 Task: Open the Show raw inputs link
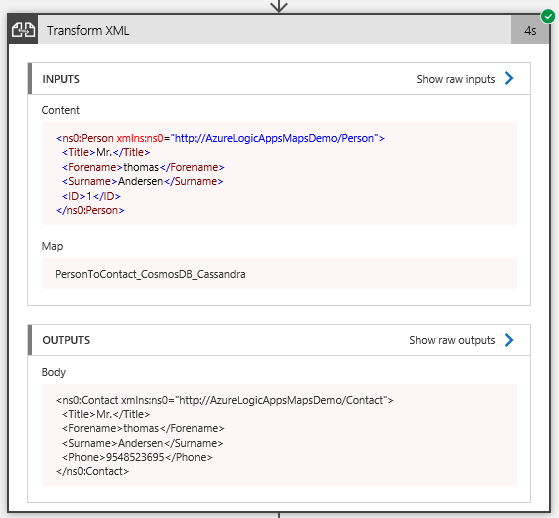click(456, 79)
